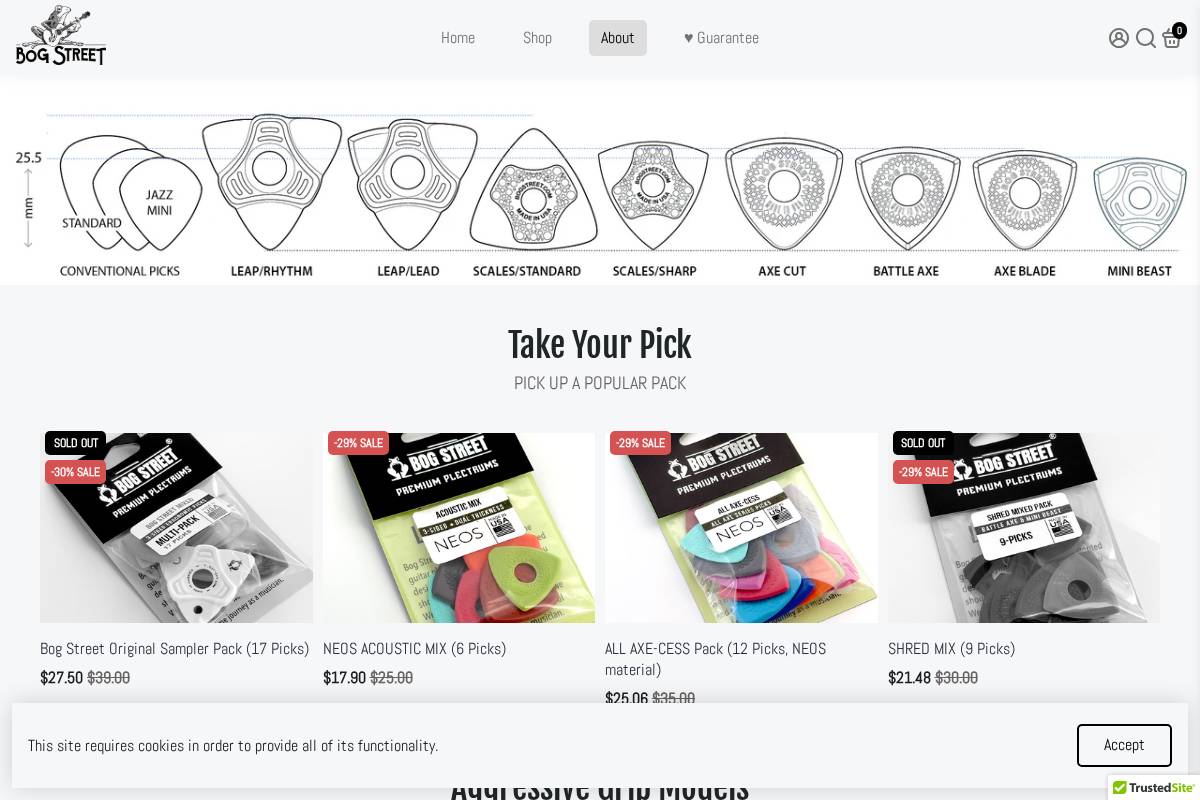Open the shopping cart basket icon

1172,38
